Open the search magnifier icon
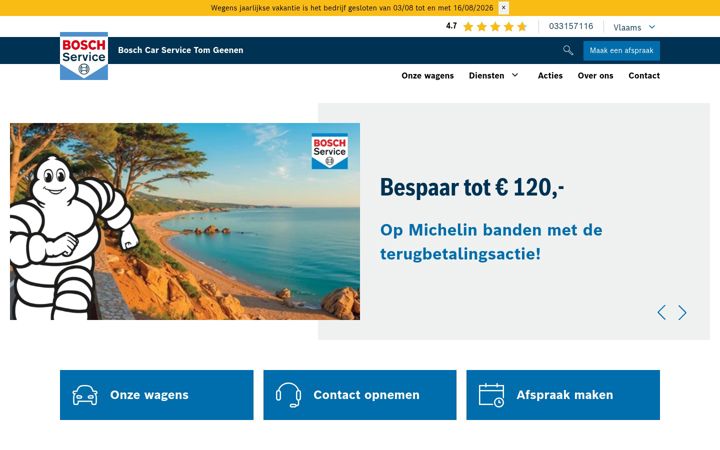 coord(568,51)
